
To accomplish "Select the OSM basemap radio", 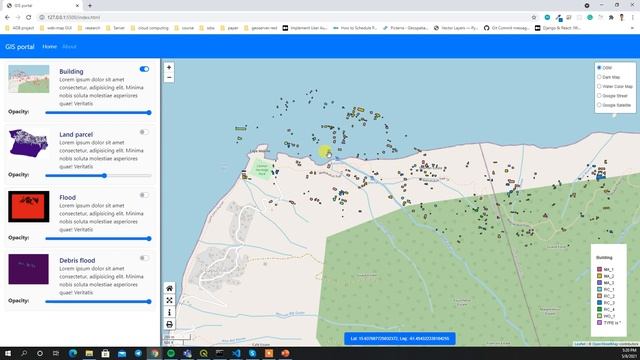I will coord(599,68).
